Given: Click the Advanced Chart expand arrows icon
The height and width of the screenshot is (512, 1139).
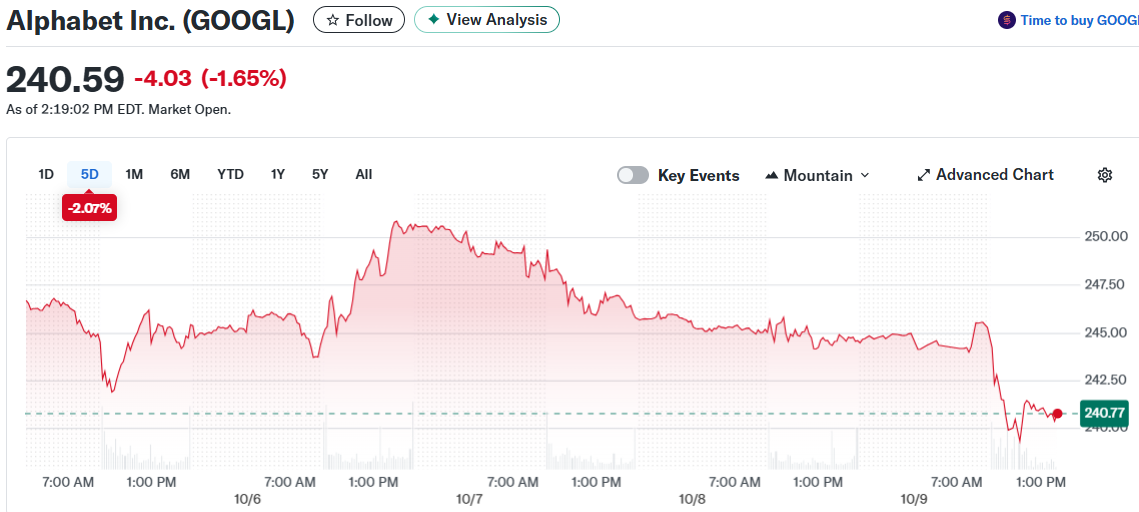Looking at the screenshot, I should pyautogui.click(x=924, y=175).
